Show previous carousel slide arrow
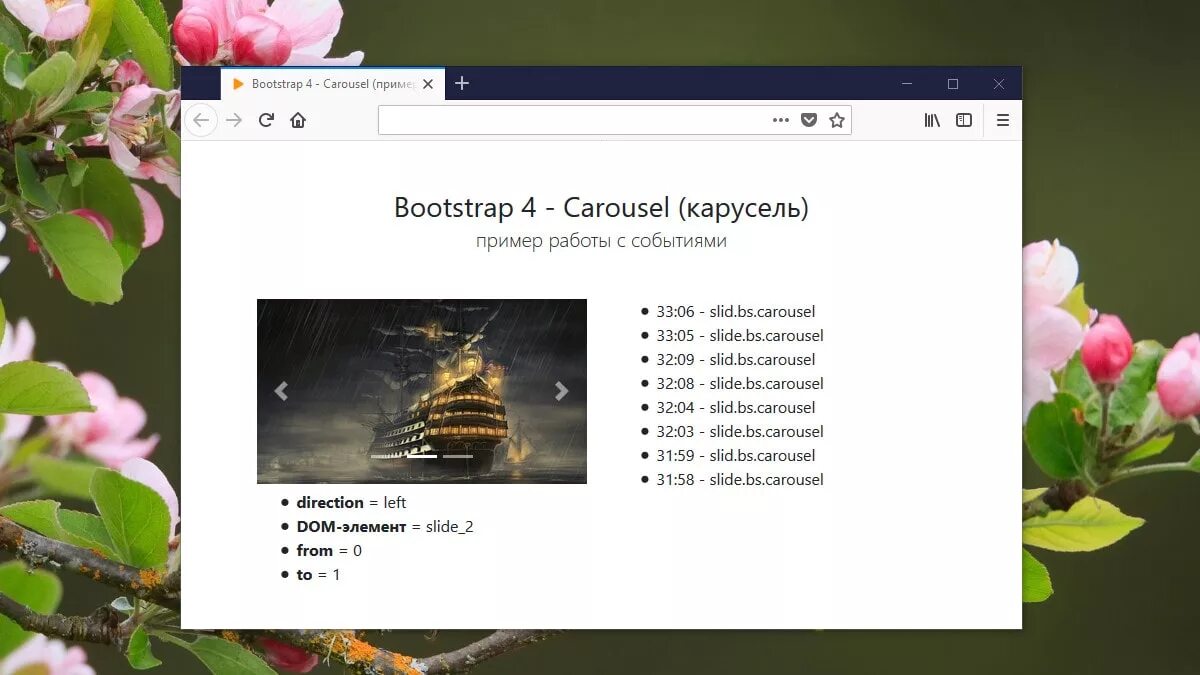 pyautogui.click(x=281, y=391)
